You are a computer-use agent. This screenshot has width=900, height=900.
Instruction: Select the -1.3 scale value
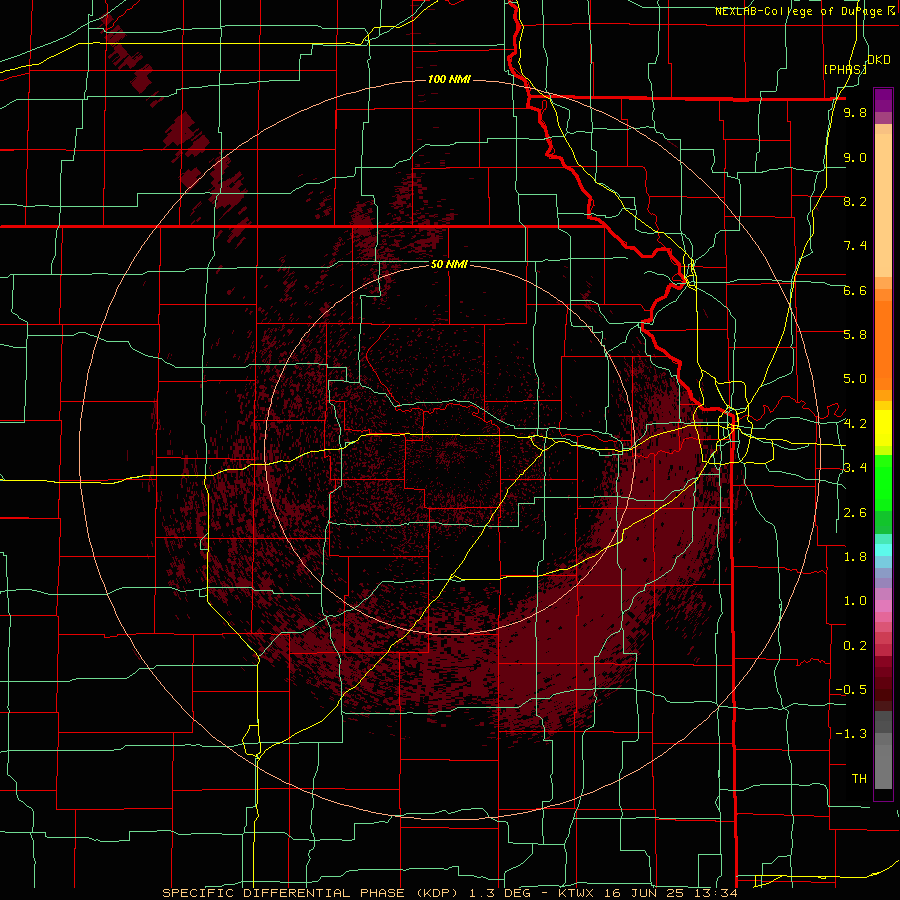pyautogui.click(x=851, y=734)
